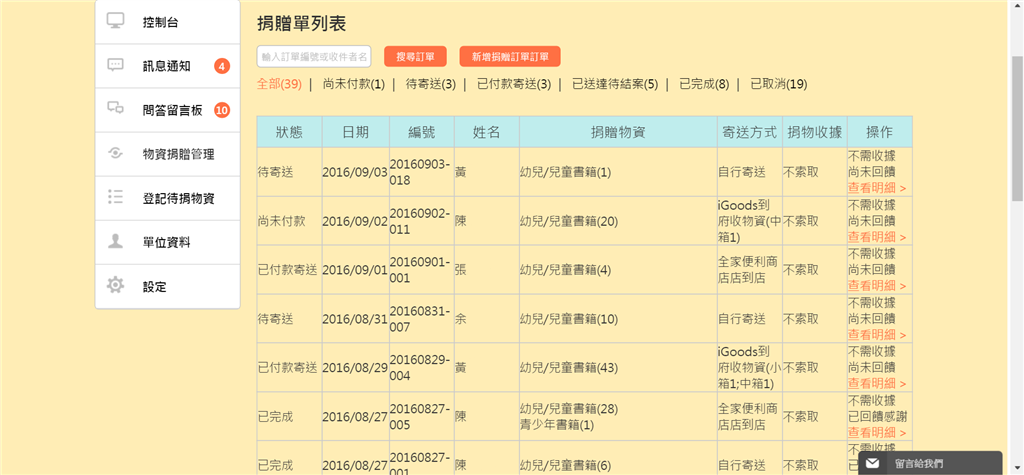Open 單位資料 in the sidebar
Image resolution: width=1024 pixels, height=475 pixels.
(x=168, y=242)
